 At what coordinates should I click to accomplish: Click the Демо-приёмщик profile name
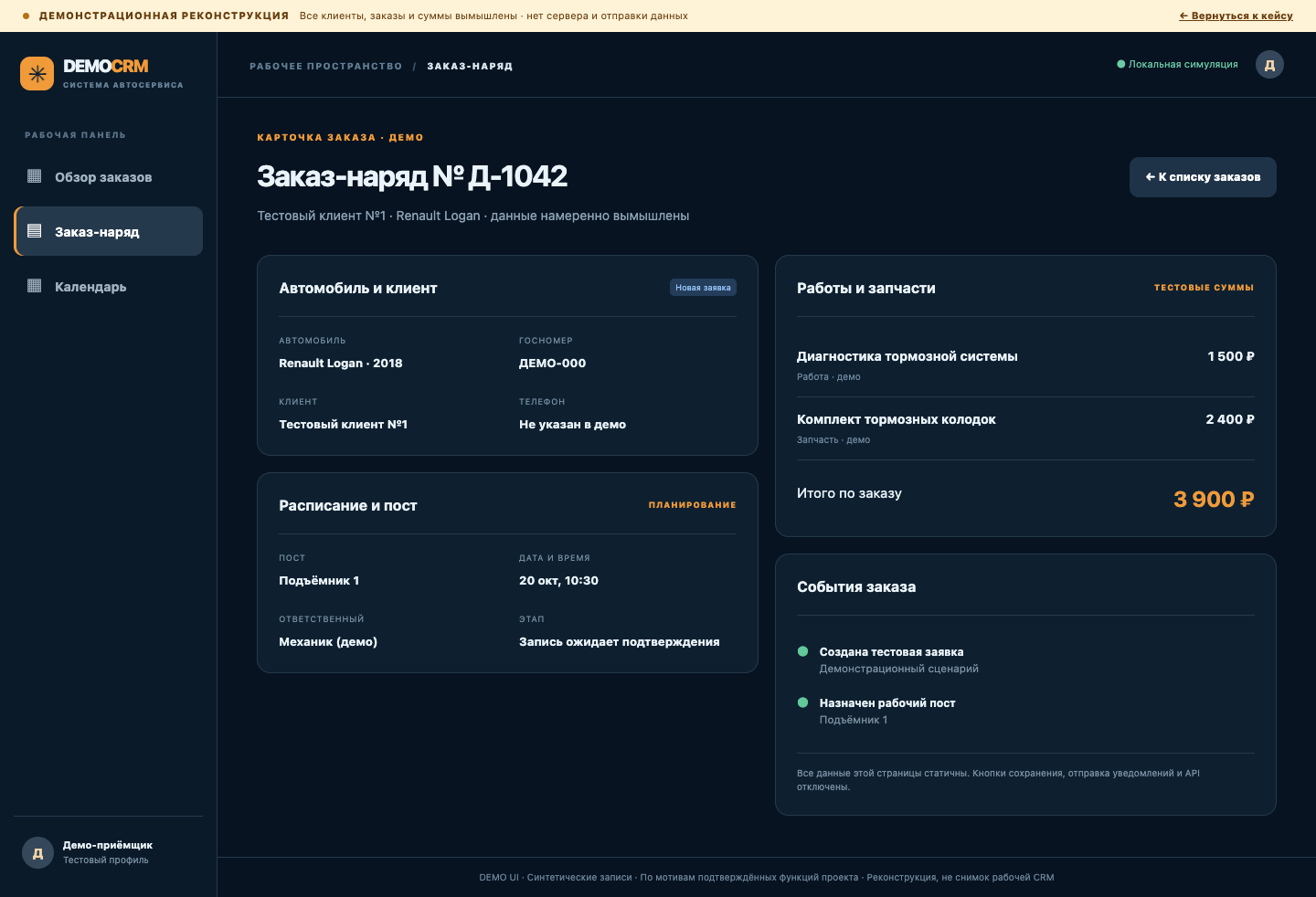pyautogui.click(x=107, y=846)
